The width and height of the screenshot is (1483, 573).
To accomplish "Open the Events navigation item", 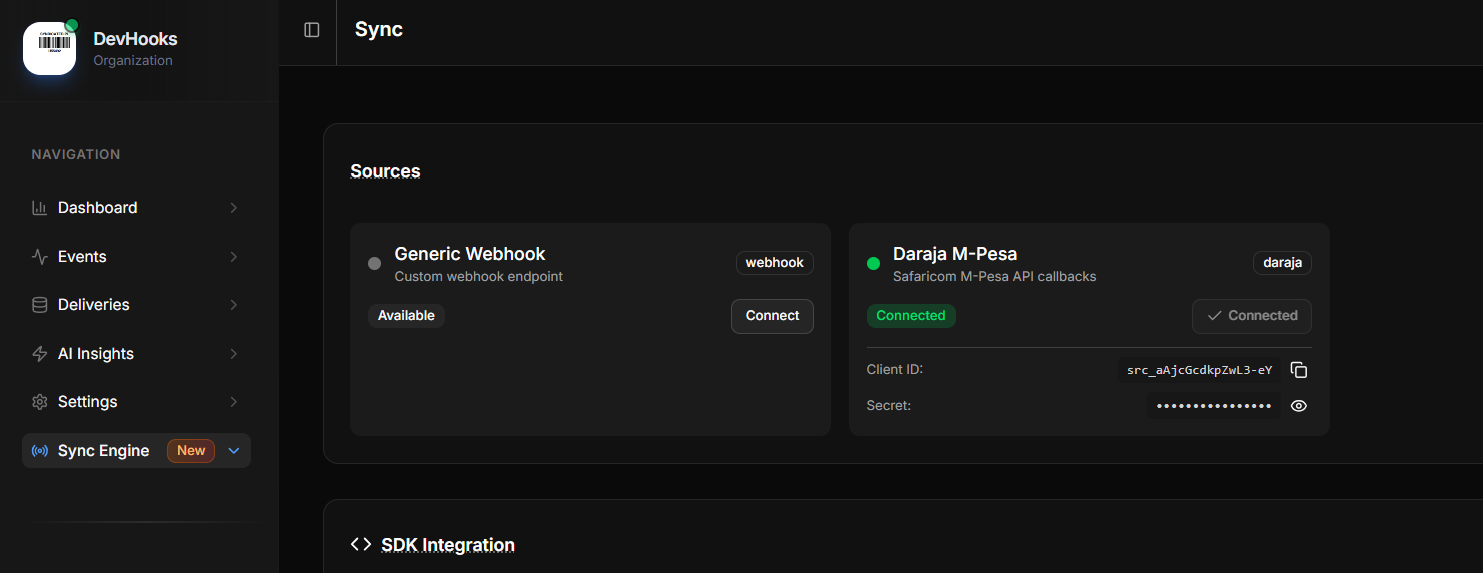I will point(136,257).
